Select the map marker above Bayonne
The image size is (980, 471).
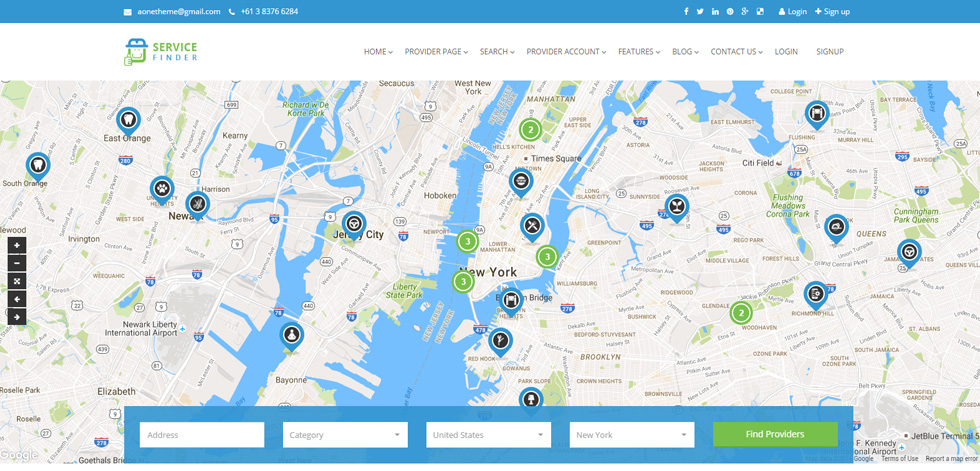tap(291, 337)
